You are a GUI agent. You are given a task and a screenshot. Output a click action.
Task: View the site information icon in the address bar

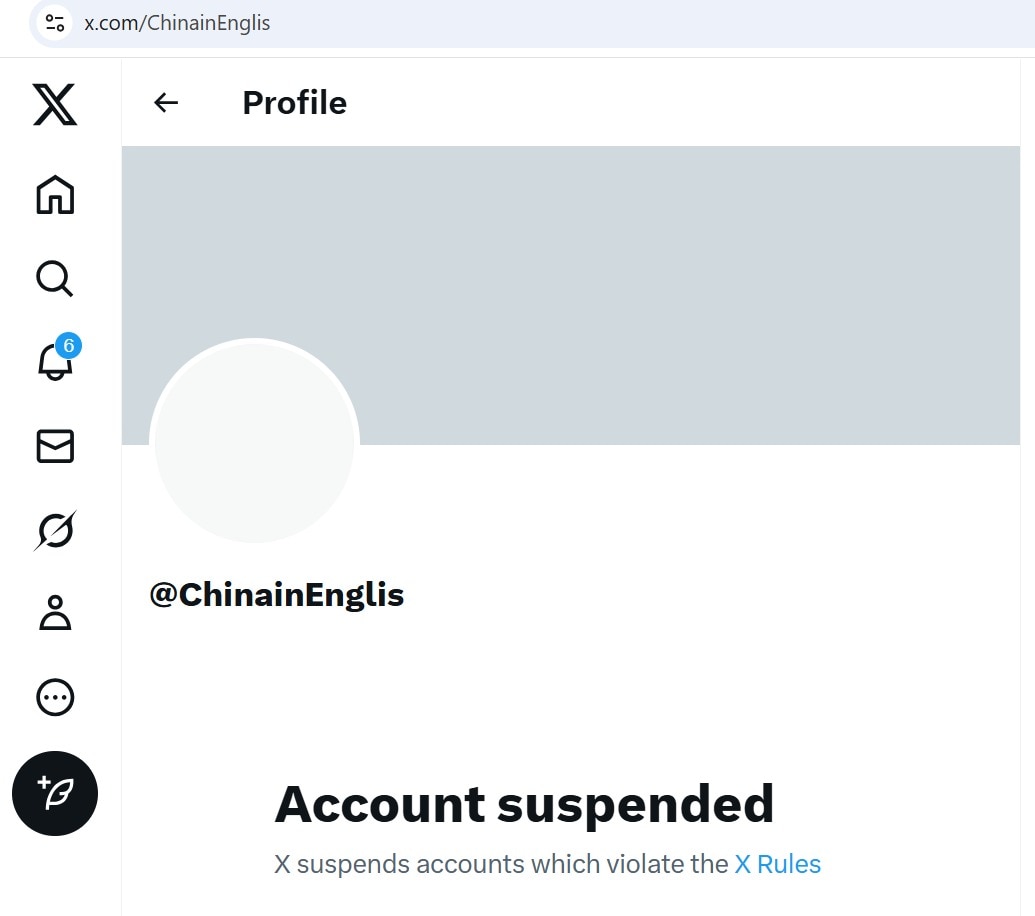tap(55, 23)
